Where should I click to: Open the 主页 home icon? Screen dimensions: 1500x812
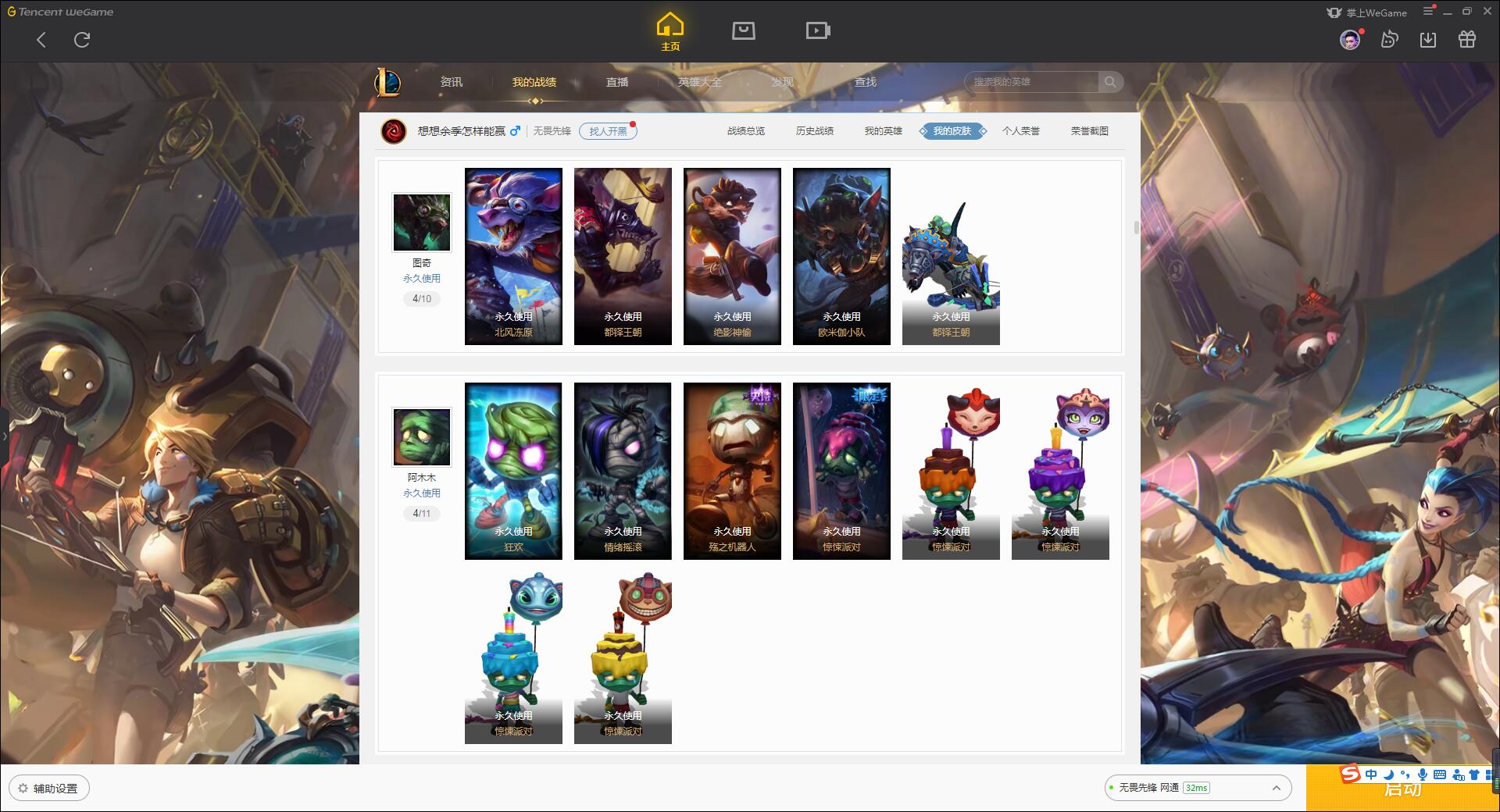[670, 32]
